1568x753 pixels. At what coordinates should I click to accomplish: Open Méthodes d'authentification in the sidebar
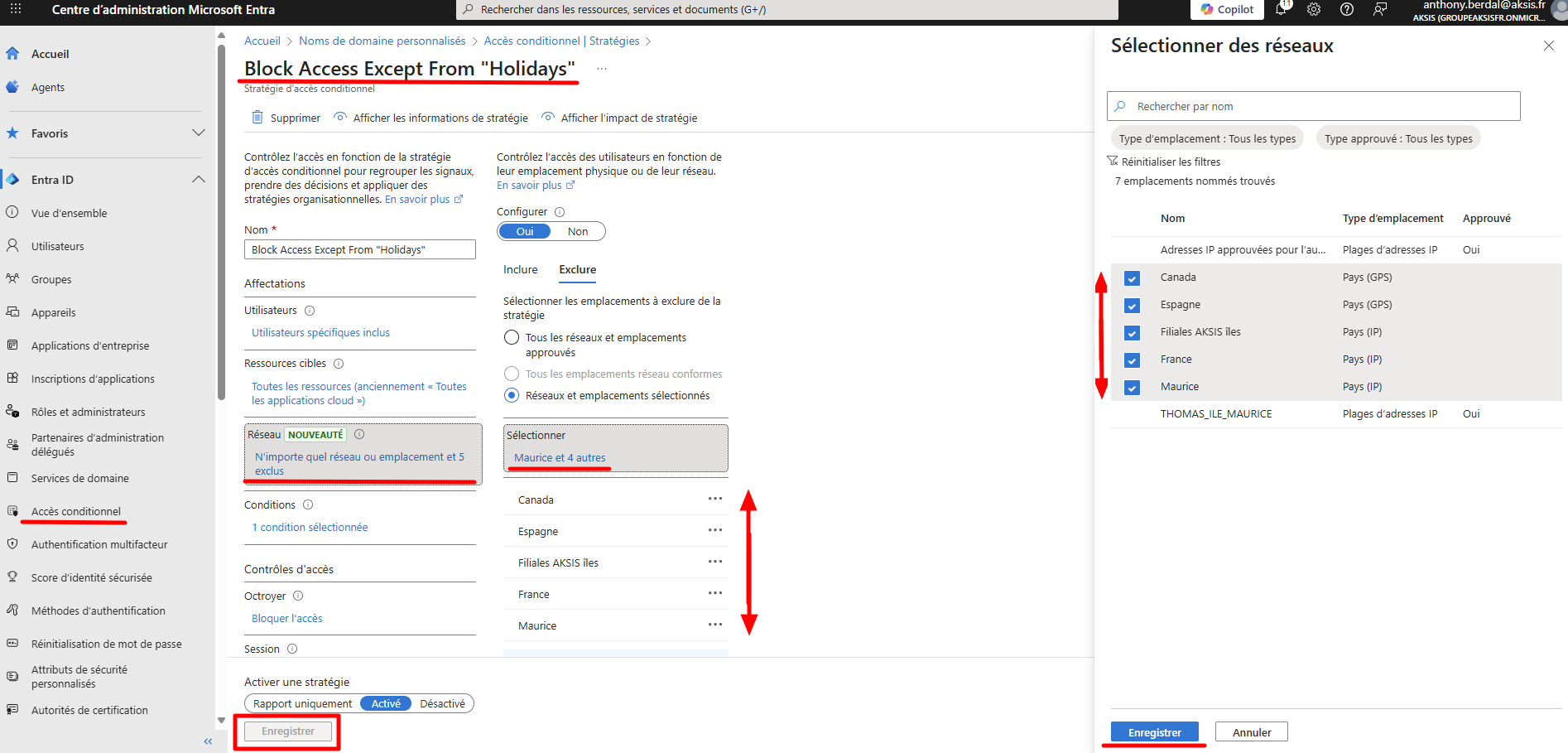[98, 611]
